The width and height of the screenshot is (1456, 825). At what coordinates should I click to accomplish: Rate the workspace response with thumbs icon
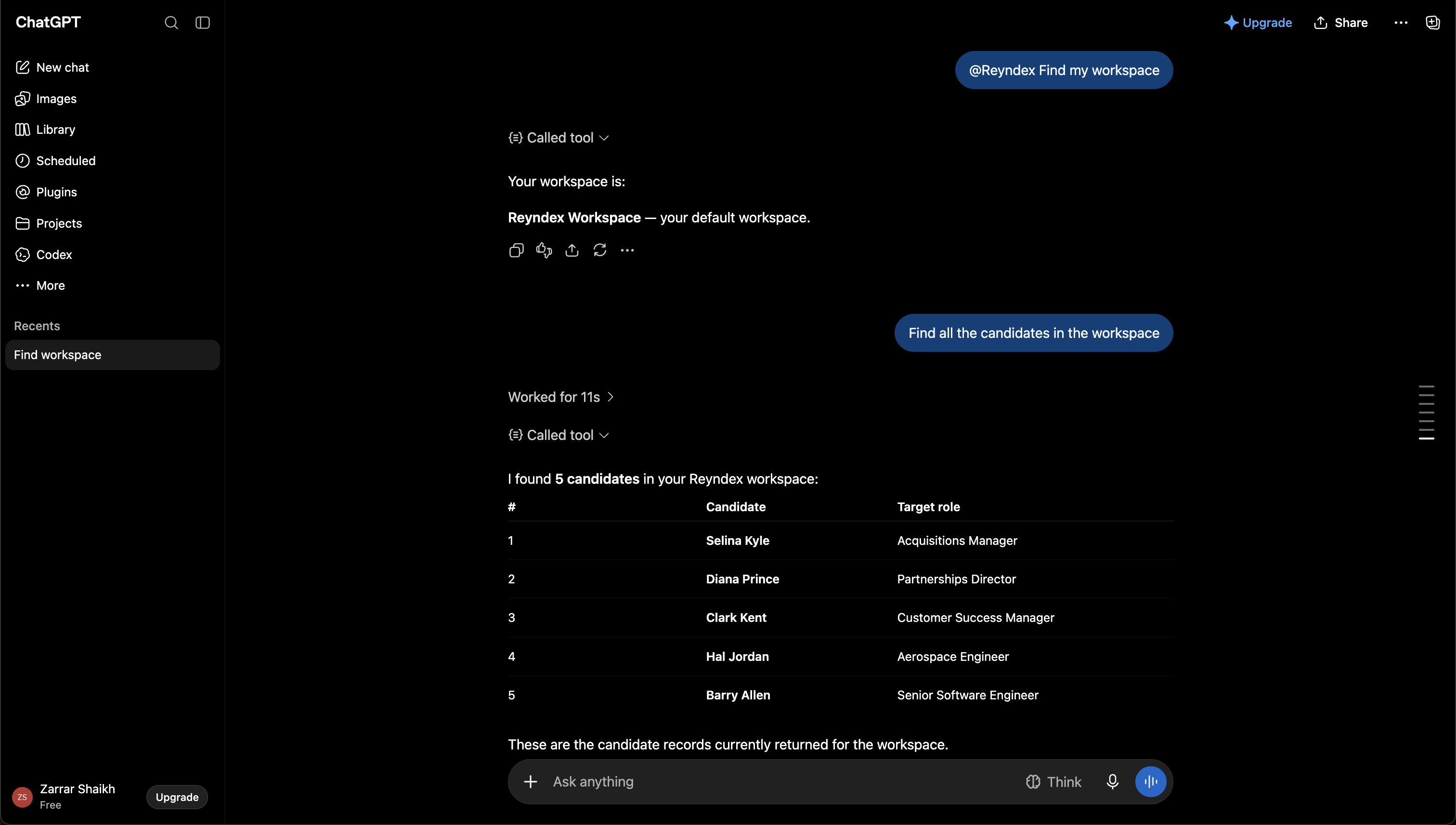point(544,250)
